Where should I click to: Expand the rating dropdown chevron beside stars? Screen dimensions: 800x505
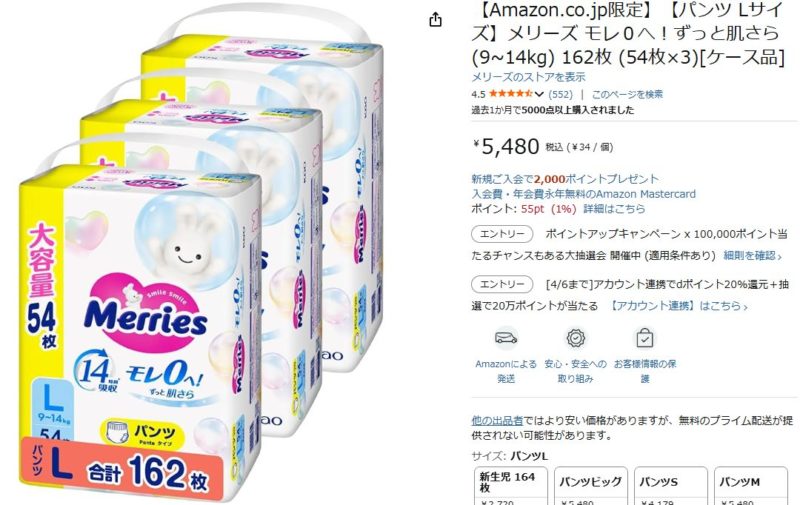point(539,94)
